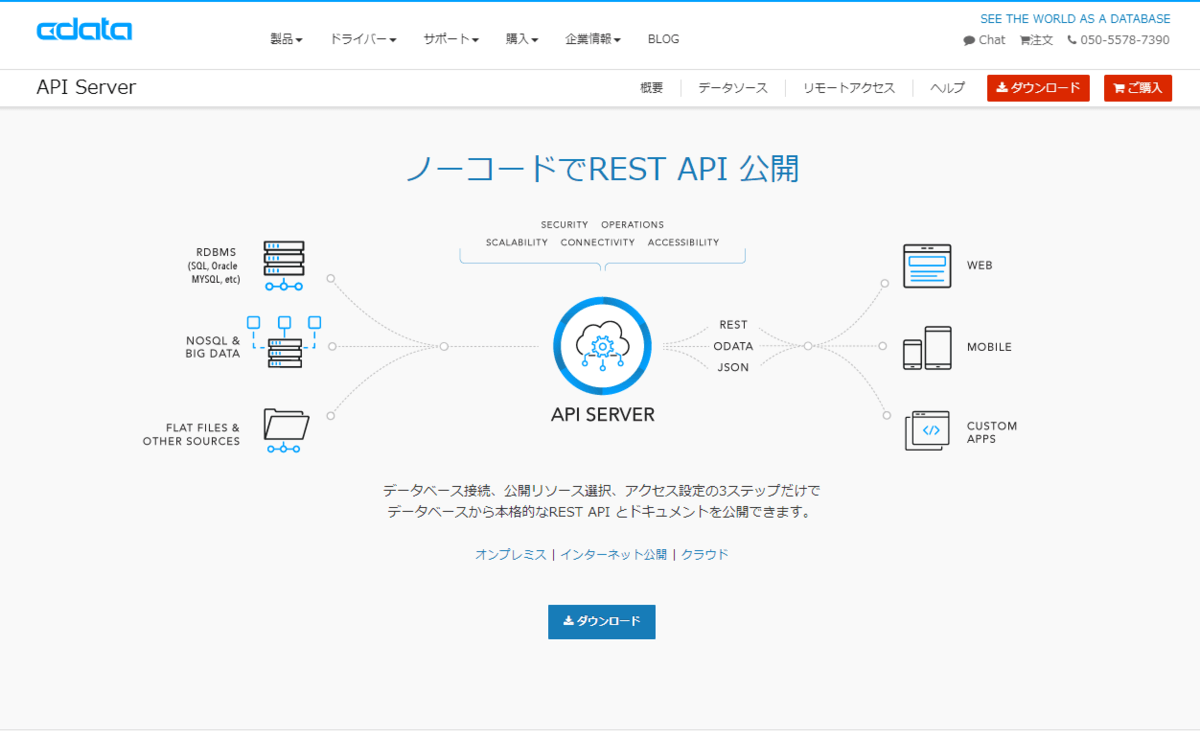Open the リモートアクセス tab
Screen dimensions: 1200x739
(x=849, y=88)
